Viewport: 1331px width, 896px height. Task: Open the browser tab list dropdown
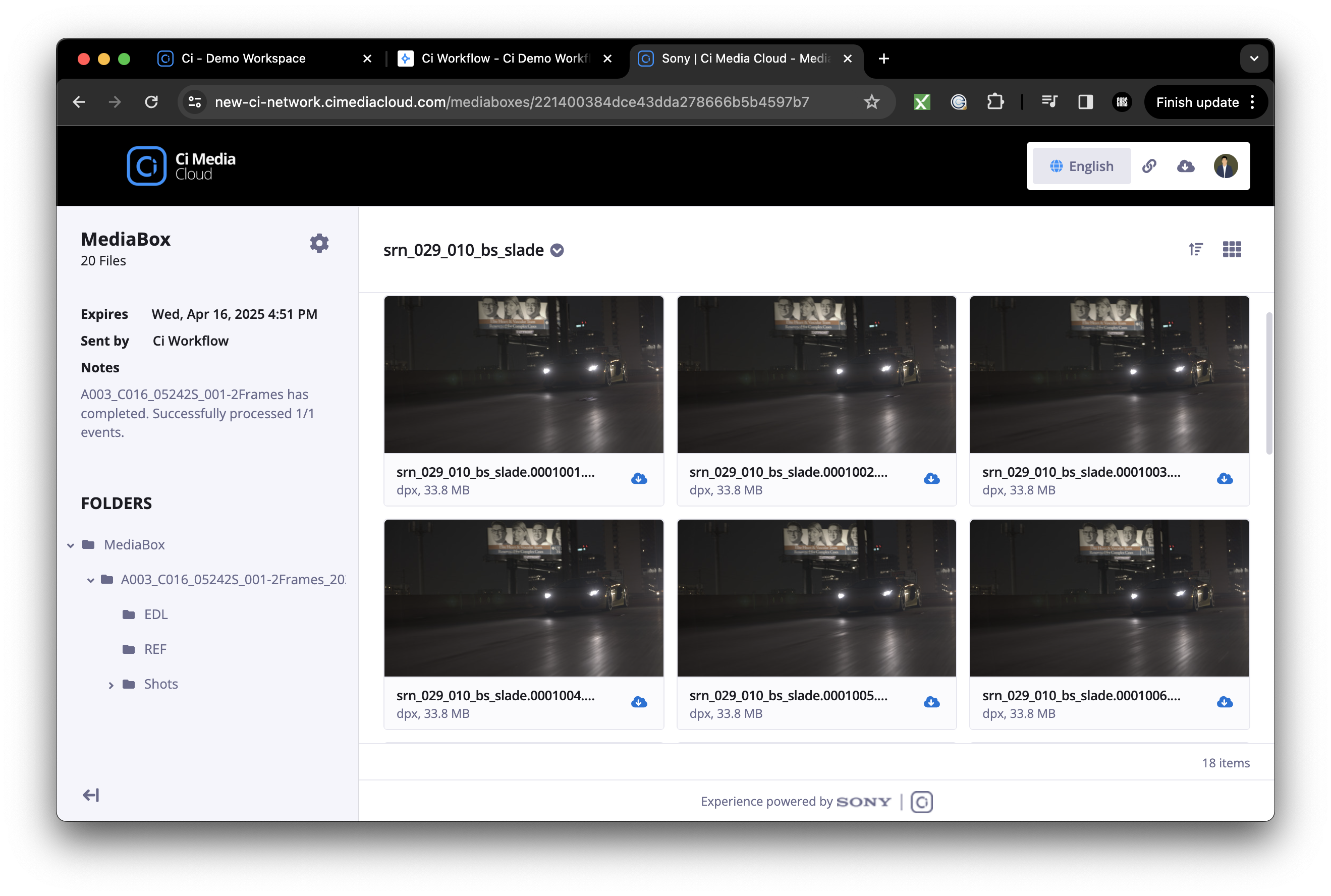(x=1254, y=59)
